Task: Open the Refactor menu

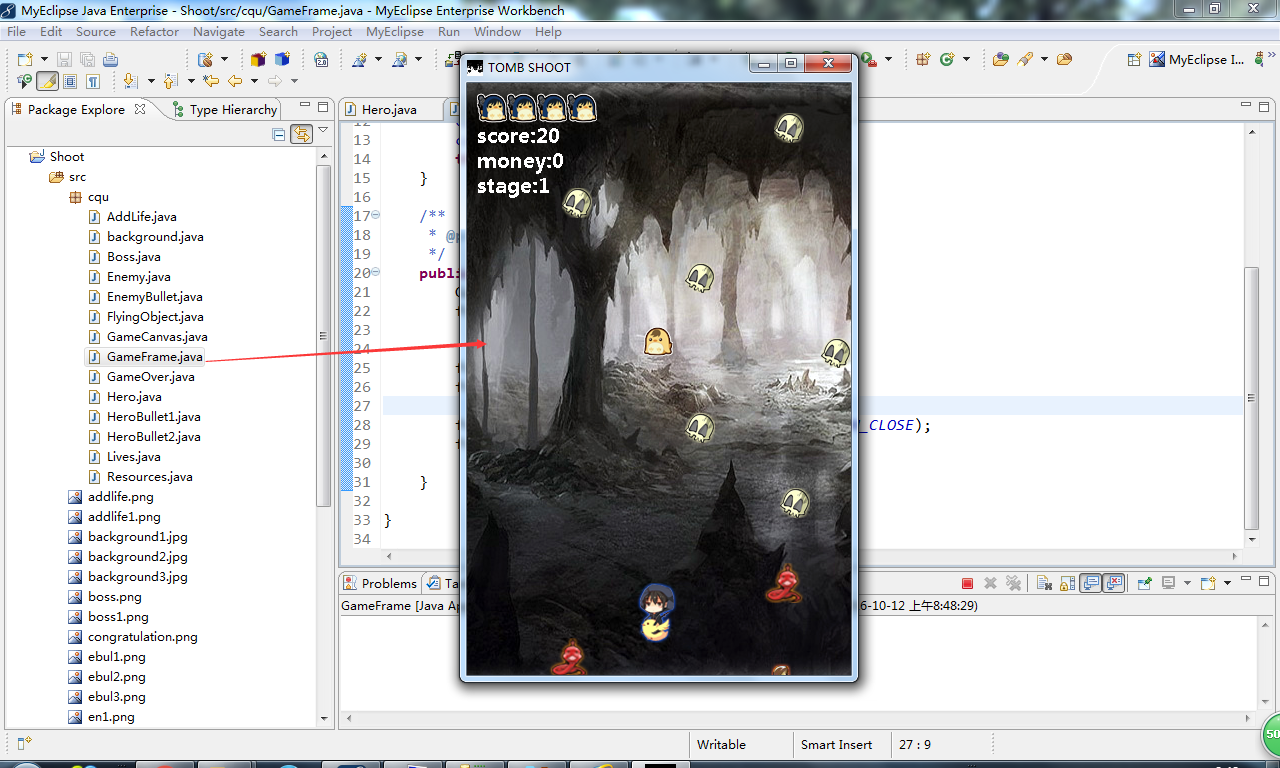Action: point(154,31)
